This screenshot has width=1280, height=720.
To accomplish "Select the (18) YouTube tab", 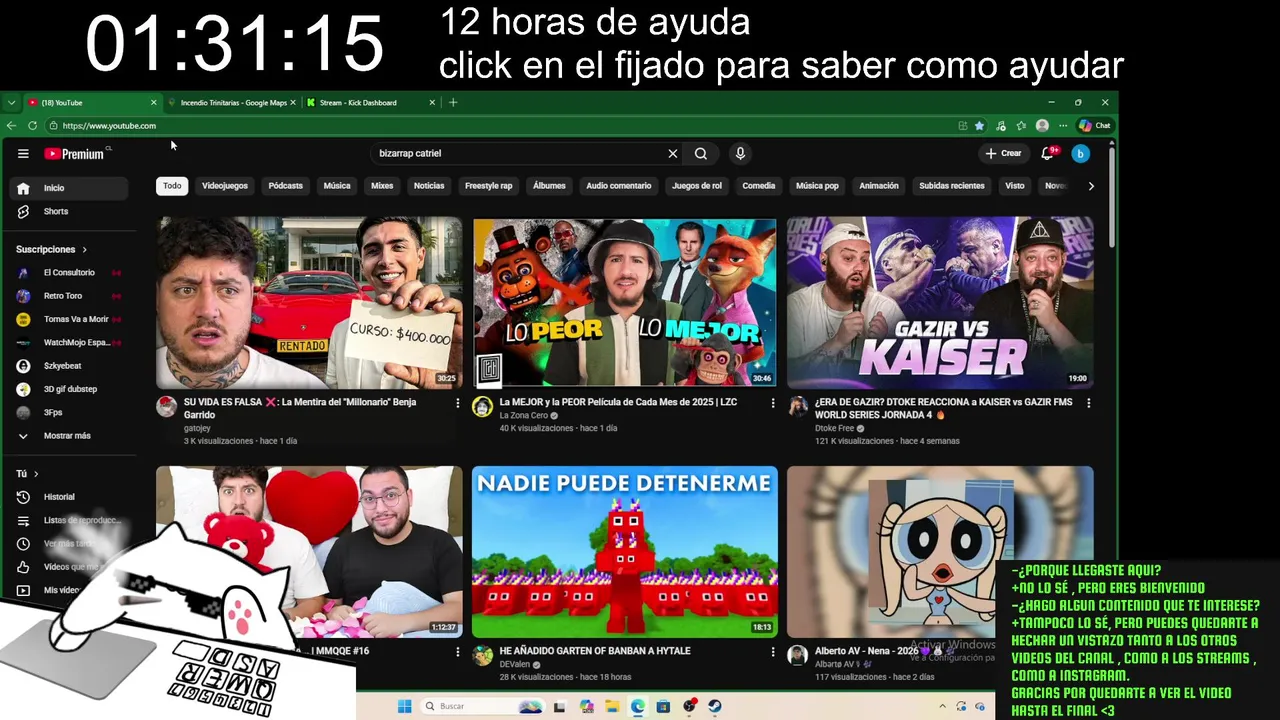I will (x=92, y=102).
